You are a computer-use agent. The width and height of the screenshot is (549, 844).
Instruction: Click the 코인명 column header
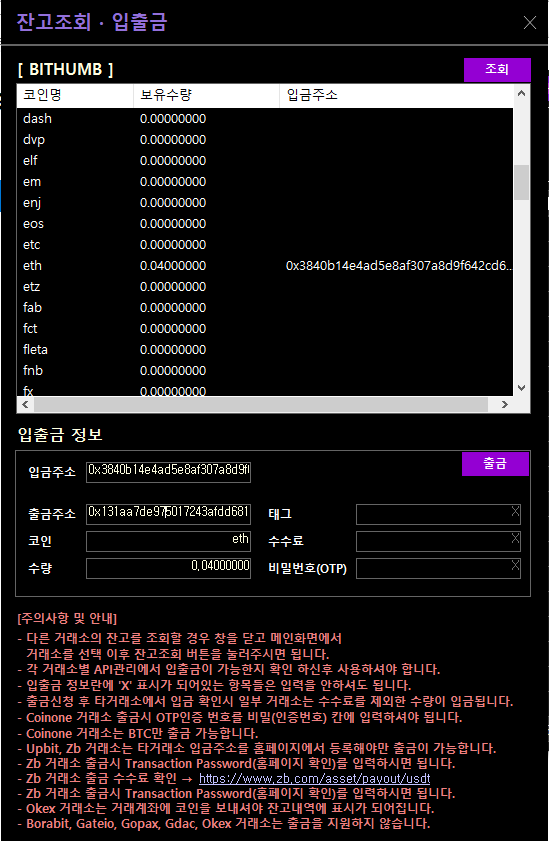tap(75, 95)
